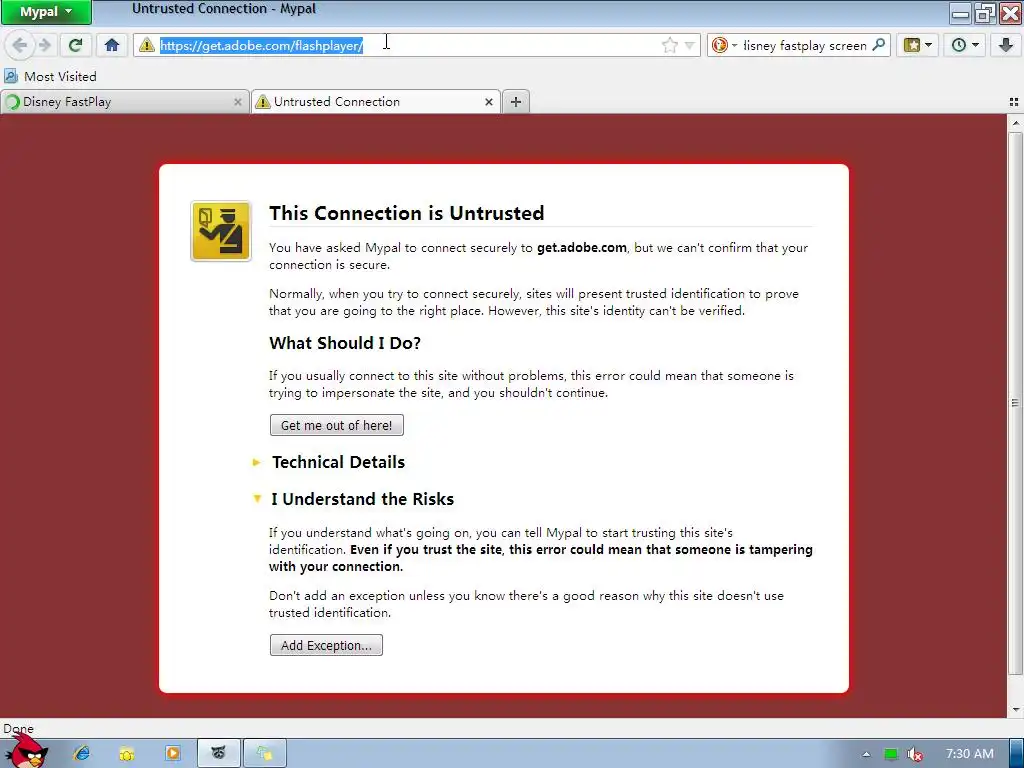Open the home page via house icon
Image resolution: width=1024 pixels, height=768 pixels.
(112, 45)
